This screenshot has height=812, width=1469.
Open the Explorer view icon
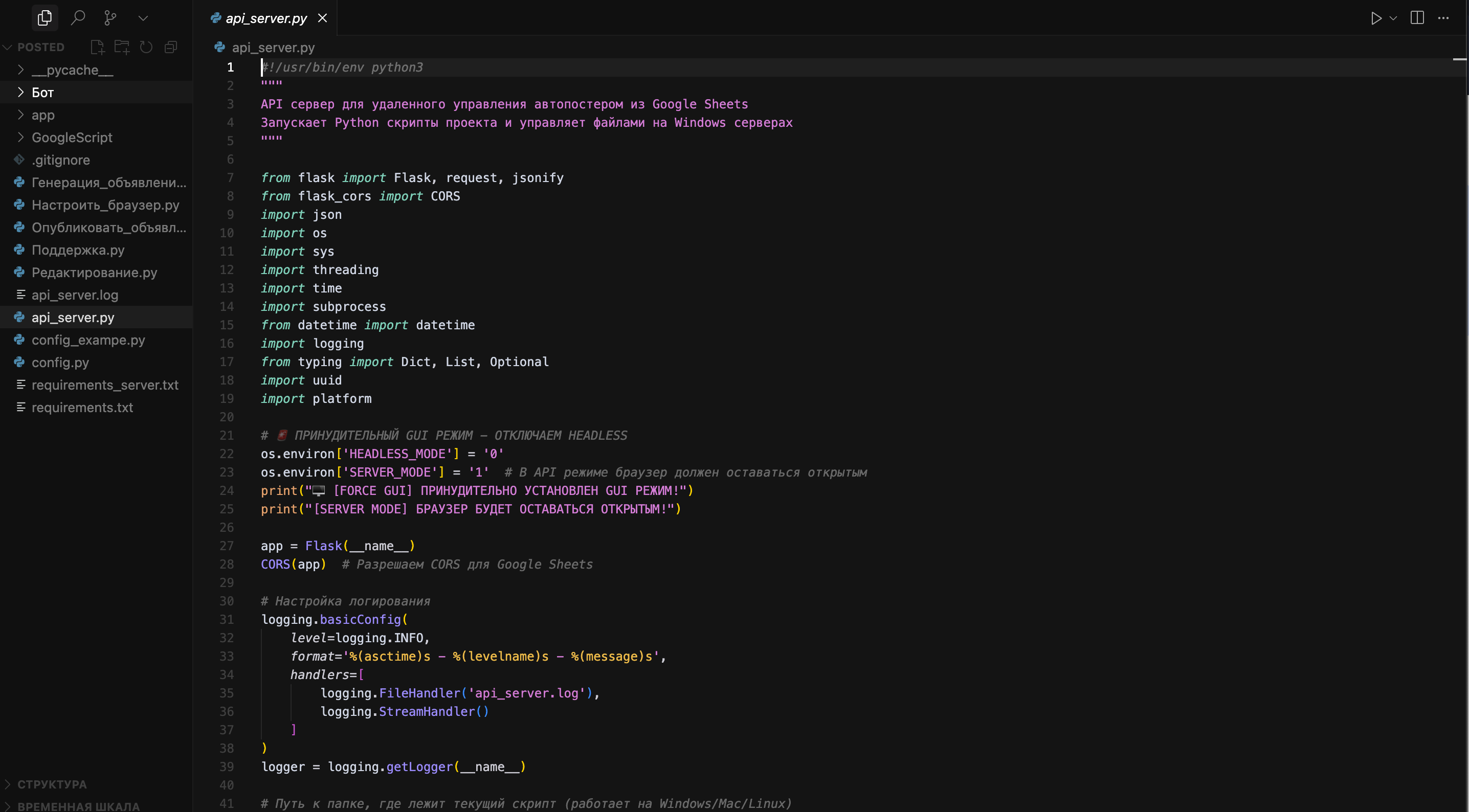click(44, 18)
